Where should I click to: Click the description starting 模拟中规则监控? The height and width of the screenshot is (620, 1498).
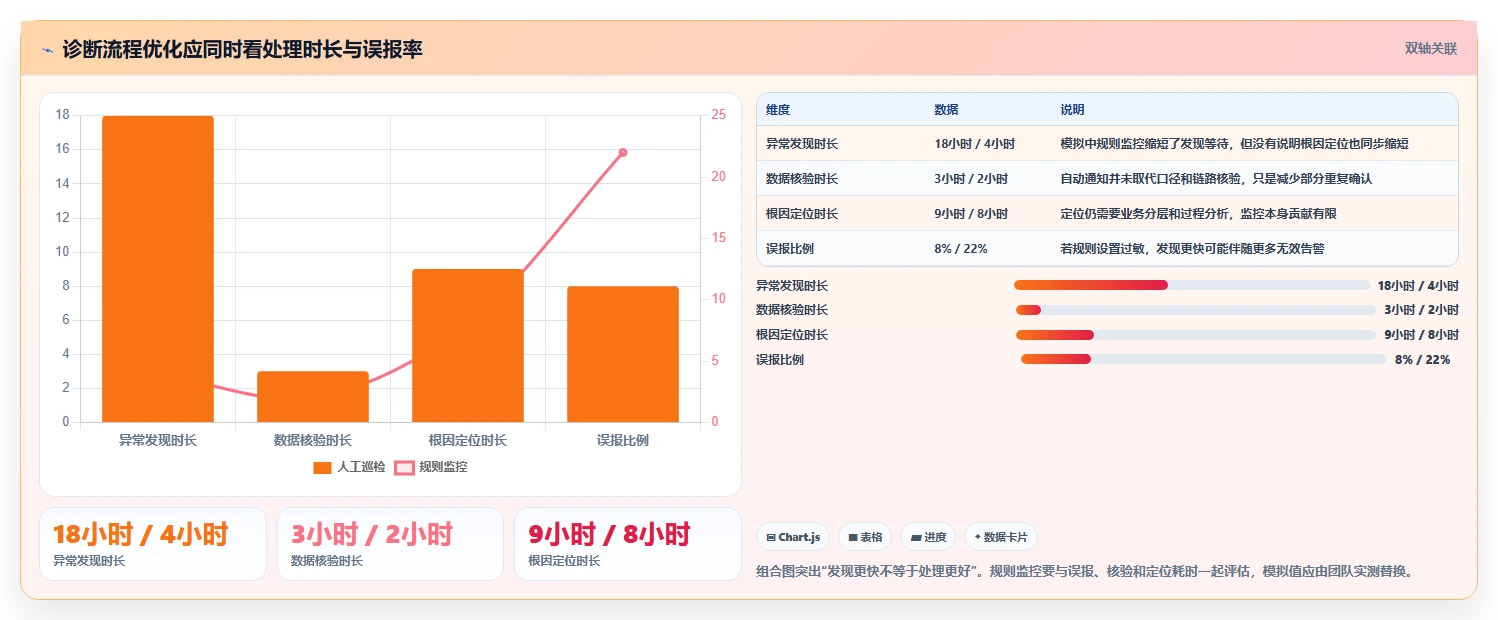(1234, 144)
